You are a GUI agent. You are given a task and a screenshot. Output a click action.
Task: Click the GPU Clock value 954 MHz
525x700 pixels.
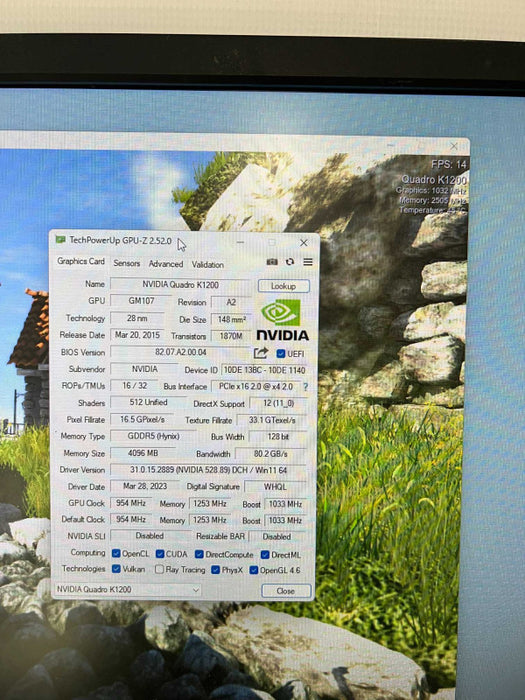(x=131, y=503)
